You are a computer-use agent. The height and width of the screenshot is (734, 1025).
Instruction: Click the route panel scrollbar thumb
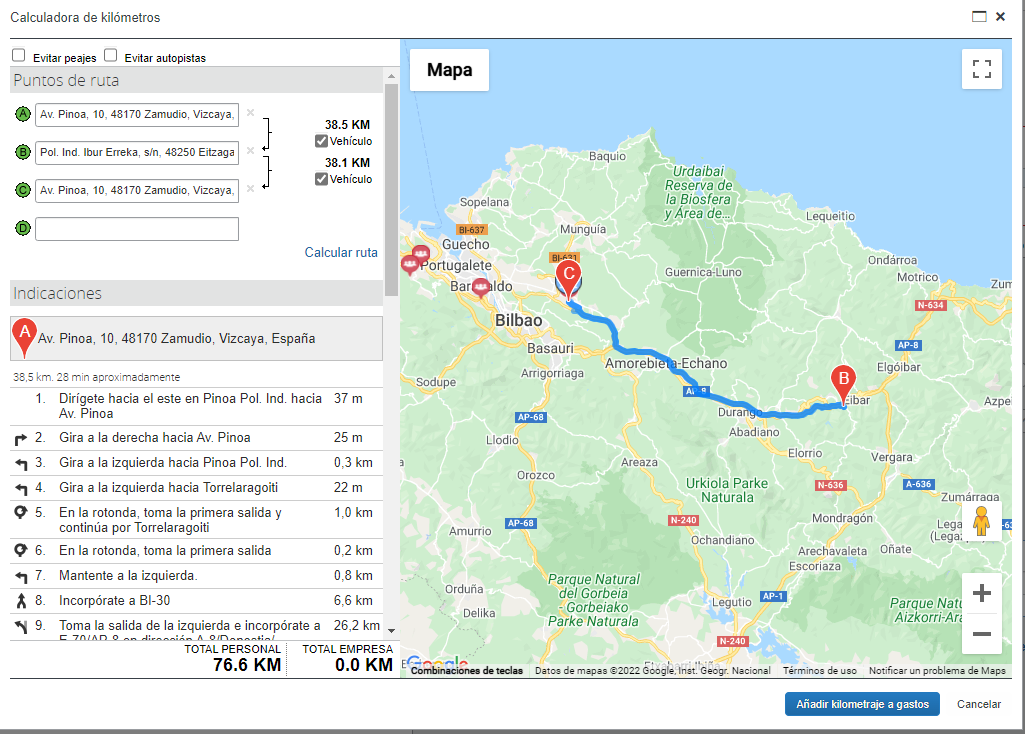click(391, 190)
